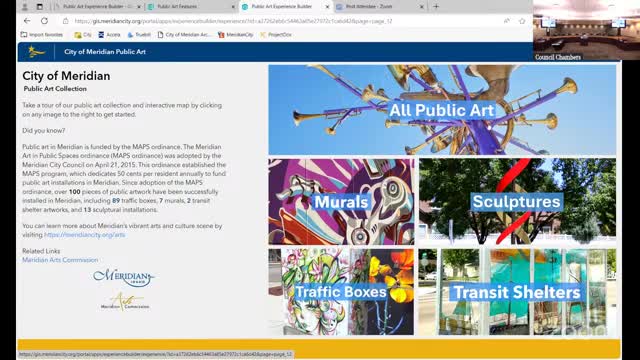640x360 pixels.
Task: Click the Meridian Arts Commission logo
Action: 124,302
